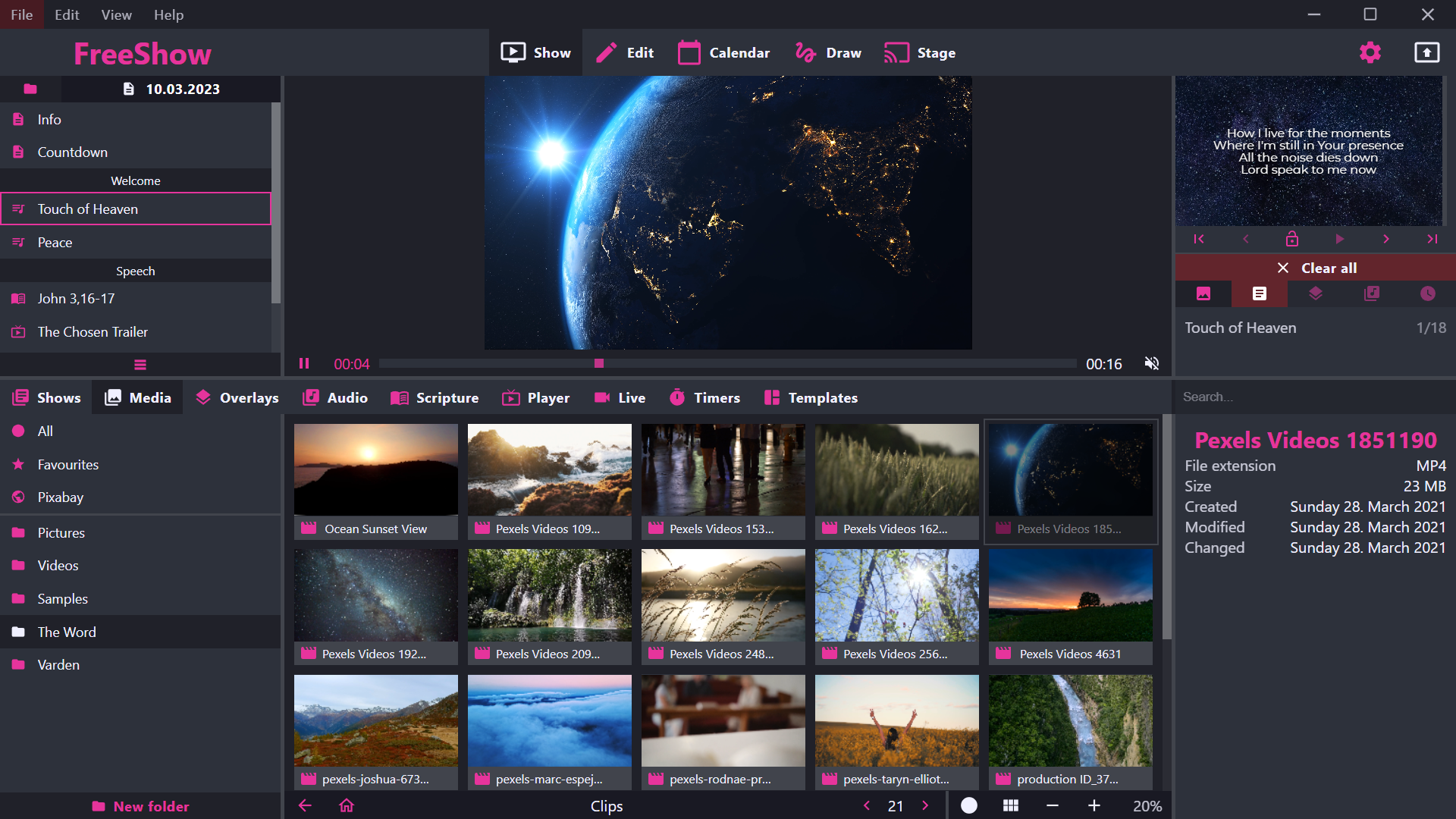1456x819 pixels.
Task: Go to previous media page with left chevron
Action: click(x=867, y=805)
